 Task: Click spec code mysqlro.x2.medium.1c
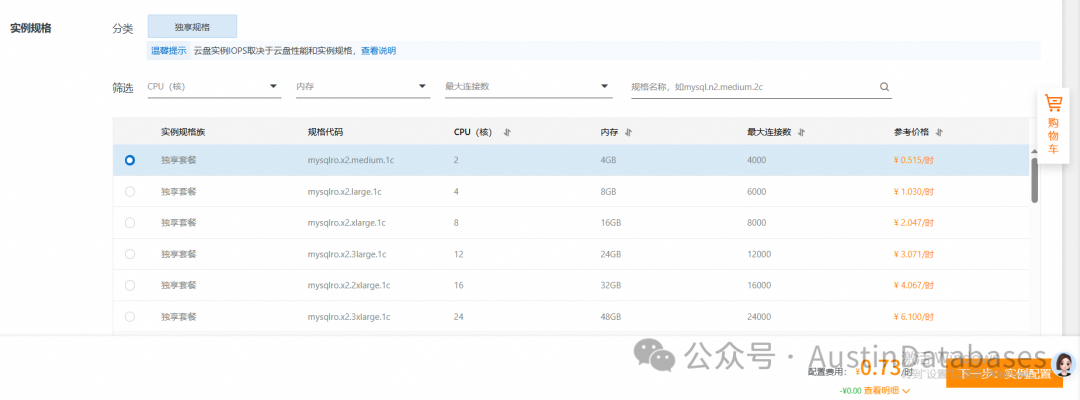pyautogui.click(x=351, y=160)
